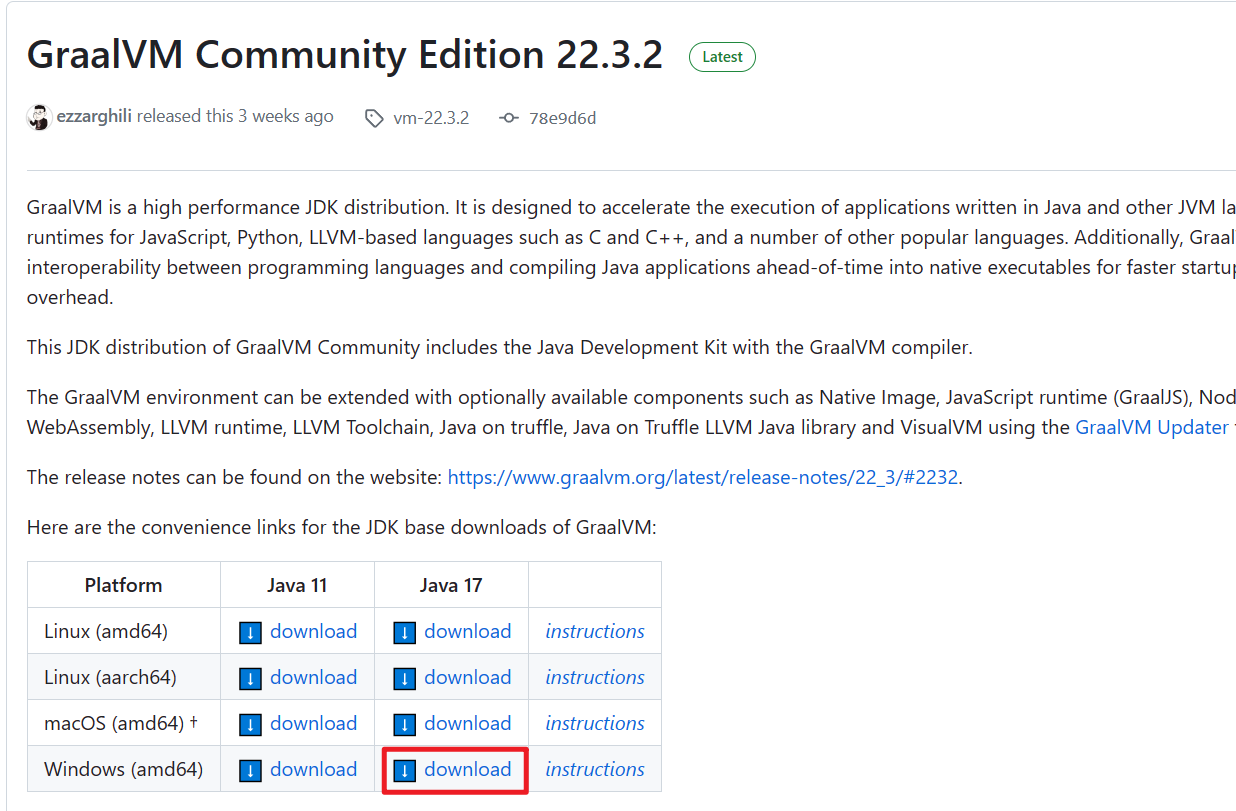
Task: Open the GraalVM Community Edition 22.3.2 title
Action: [345, 55]
